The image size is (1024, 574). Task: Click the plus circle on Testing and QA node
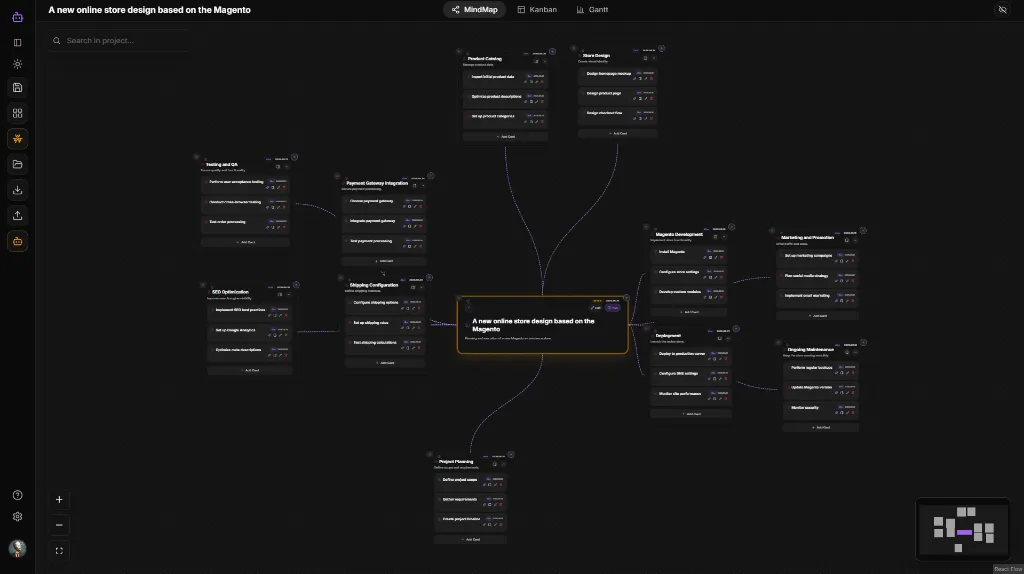295,157
